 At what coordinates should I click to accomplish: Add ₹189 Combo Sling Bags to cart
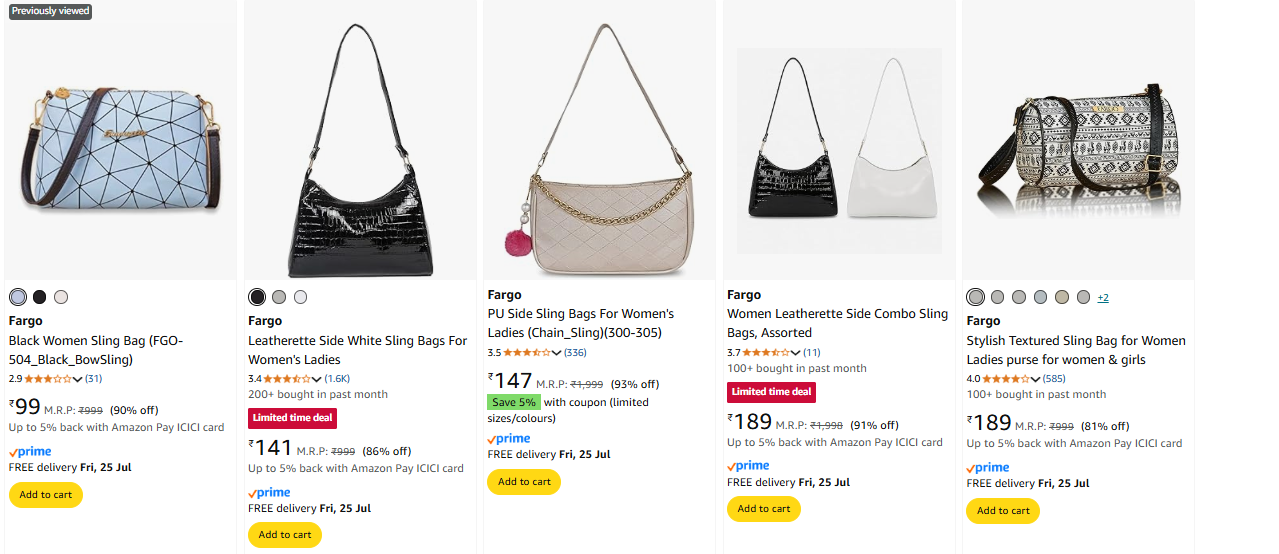click(764, 509)
